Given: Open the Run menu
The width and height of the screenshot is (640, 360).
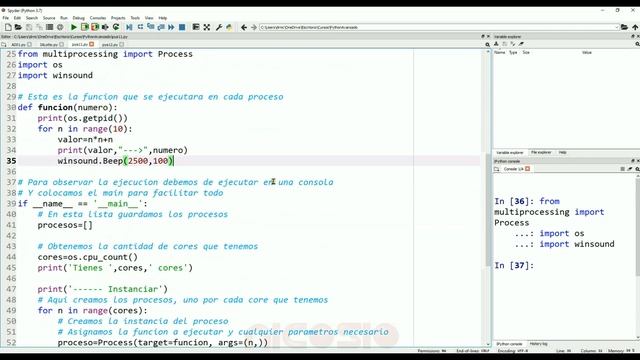Looking at the screenshot, I should 64,18.
